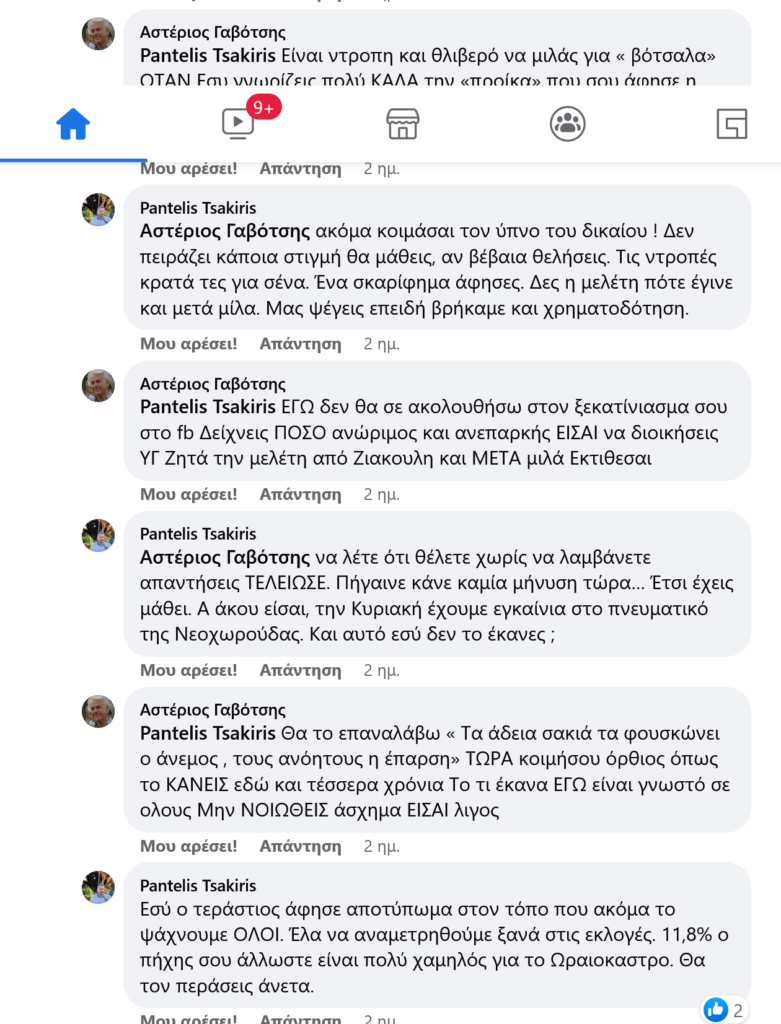Screen dimensions: 781x1024
Task: Open author name Pantelis Tsakiris above 'Εσύ ο τεράστιος'
Action: [x=198, y=886]
